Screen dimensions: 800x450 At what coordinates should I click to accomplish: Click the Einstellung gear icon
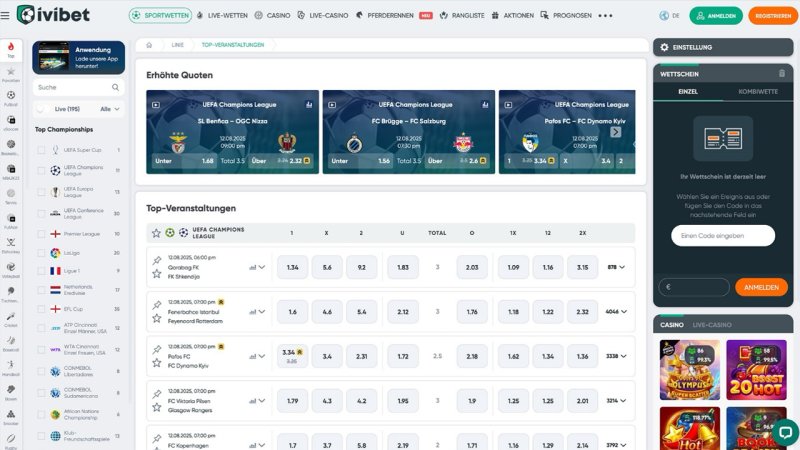(663, 47)
